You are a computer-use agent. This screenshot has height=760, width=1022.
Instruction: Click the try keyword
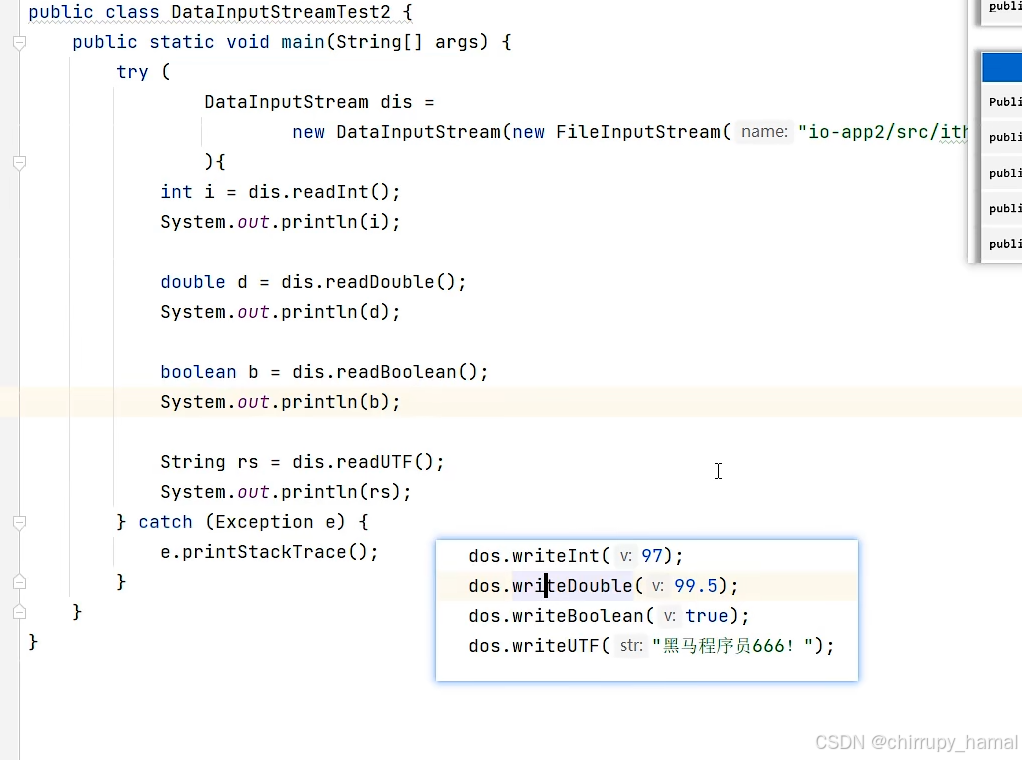[x=132, y=72]
